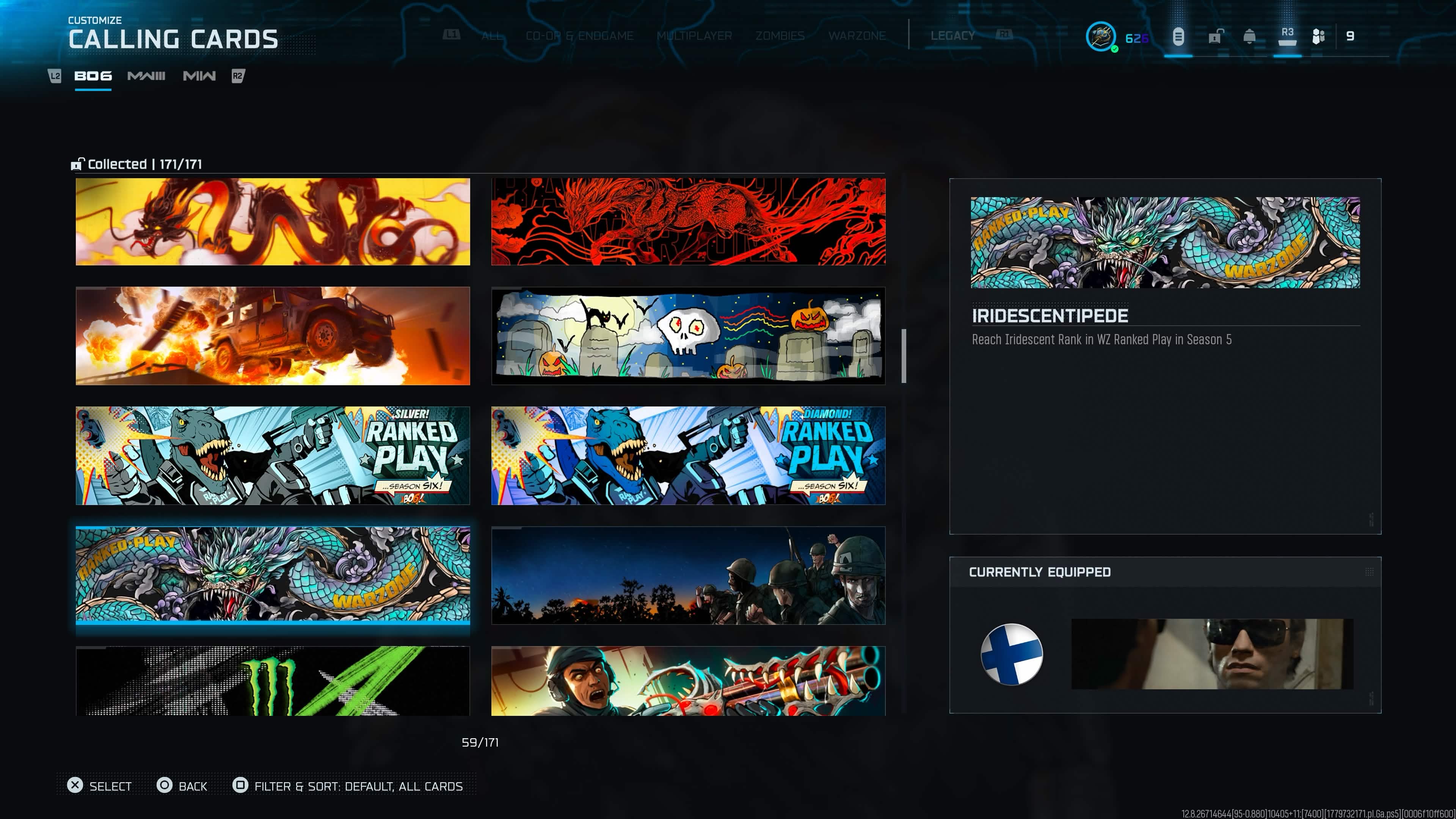Click the 59/171 position counter

click(480, 743)
